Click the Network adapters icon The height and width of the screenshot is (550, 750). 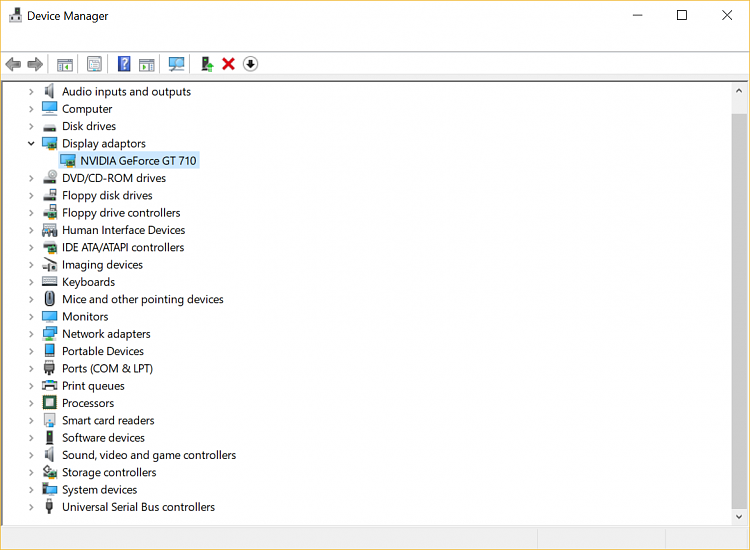50,333
